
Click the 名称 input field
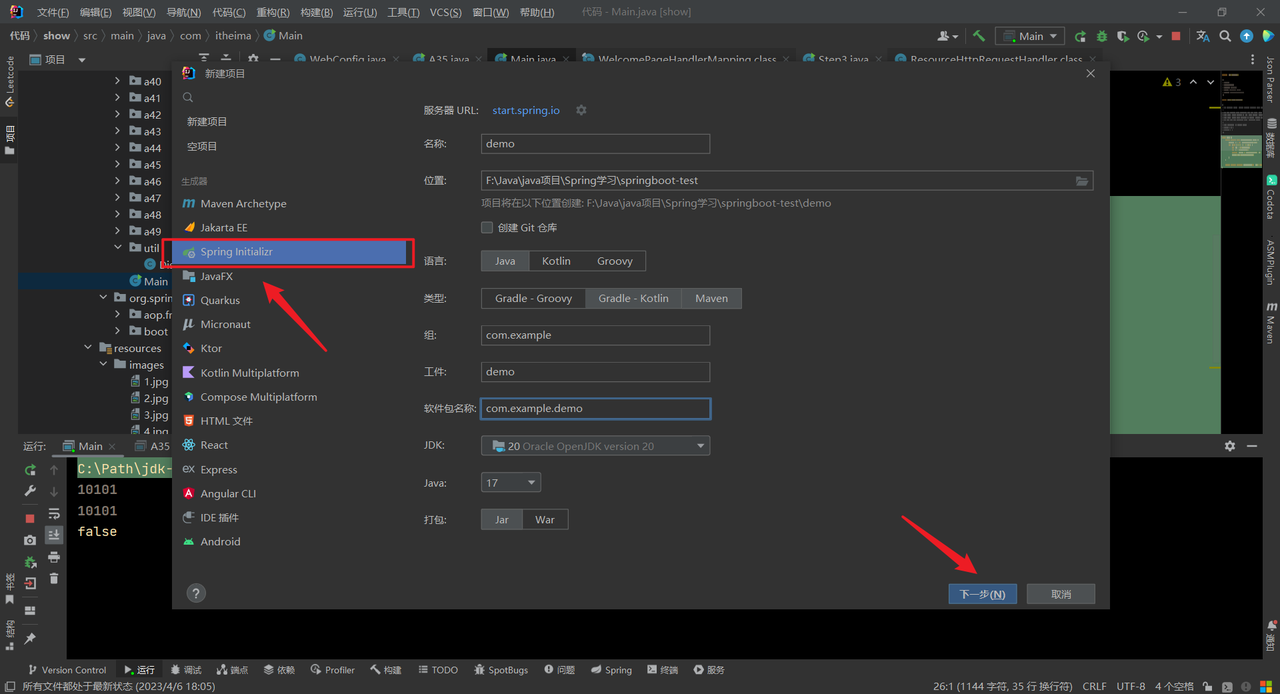point(596,144)
